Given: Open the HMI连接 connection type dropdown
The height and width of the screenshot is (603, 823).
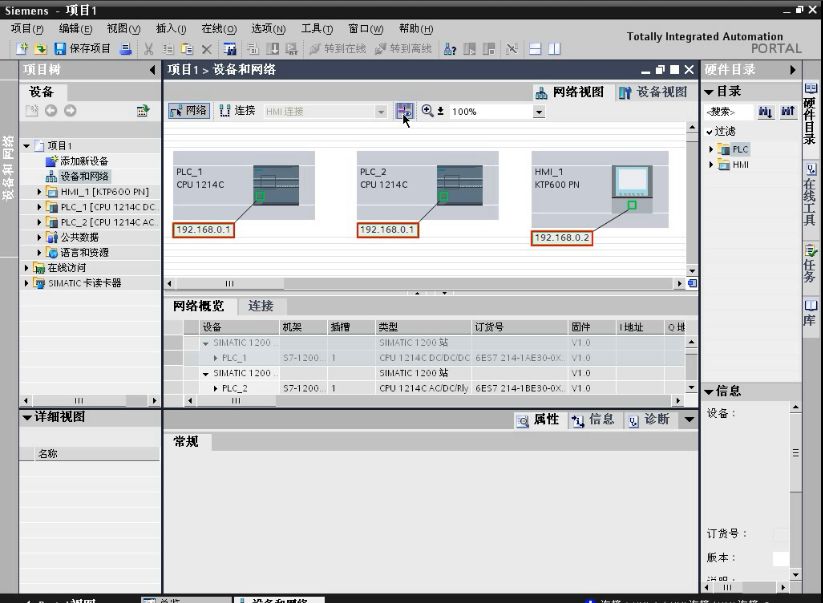Looking at the screenshot, I should click(x=382, y=111).
